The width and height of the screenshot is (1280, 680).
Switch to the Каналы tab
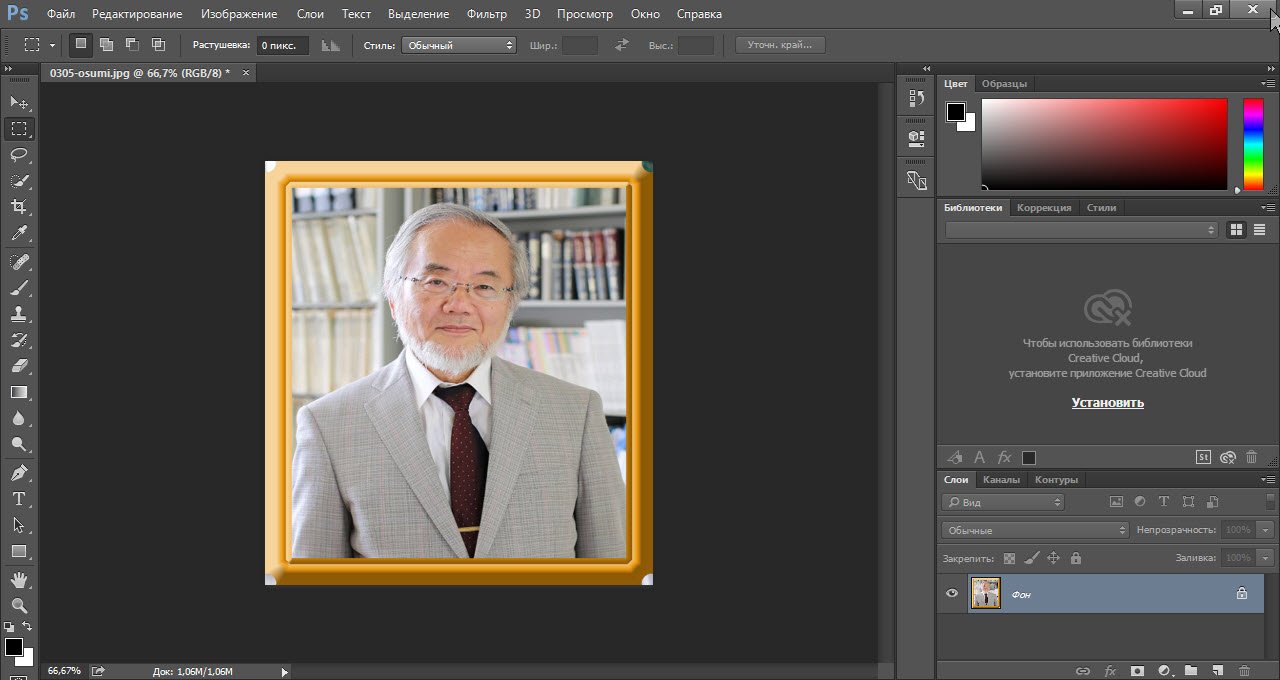[1001, 480]
